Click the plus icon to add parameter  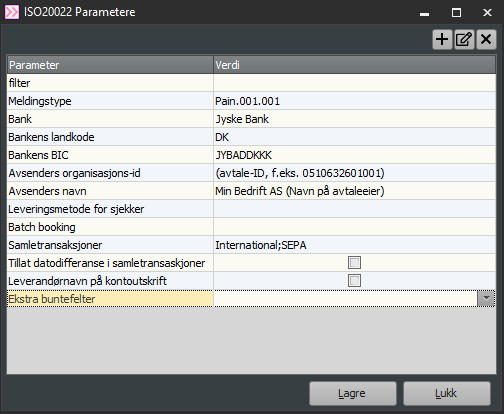click(x=442, y=39)
